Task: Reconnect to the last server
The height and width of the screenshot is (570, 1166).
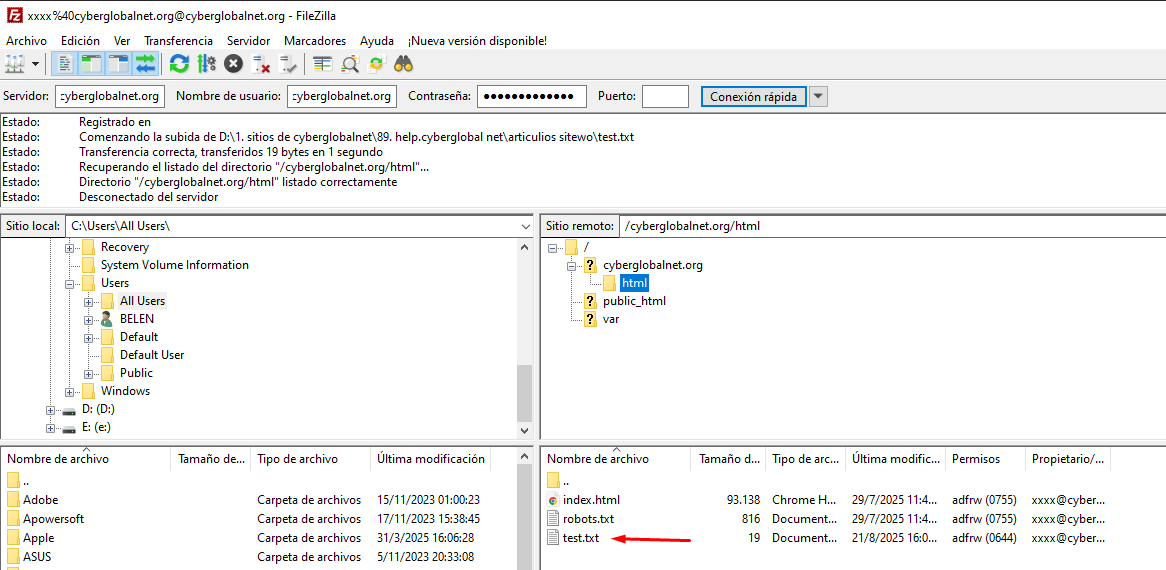Action: coord(287,65)
